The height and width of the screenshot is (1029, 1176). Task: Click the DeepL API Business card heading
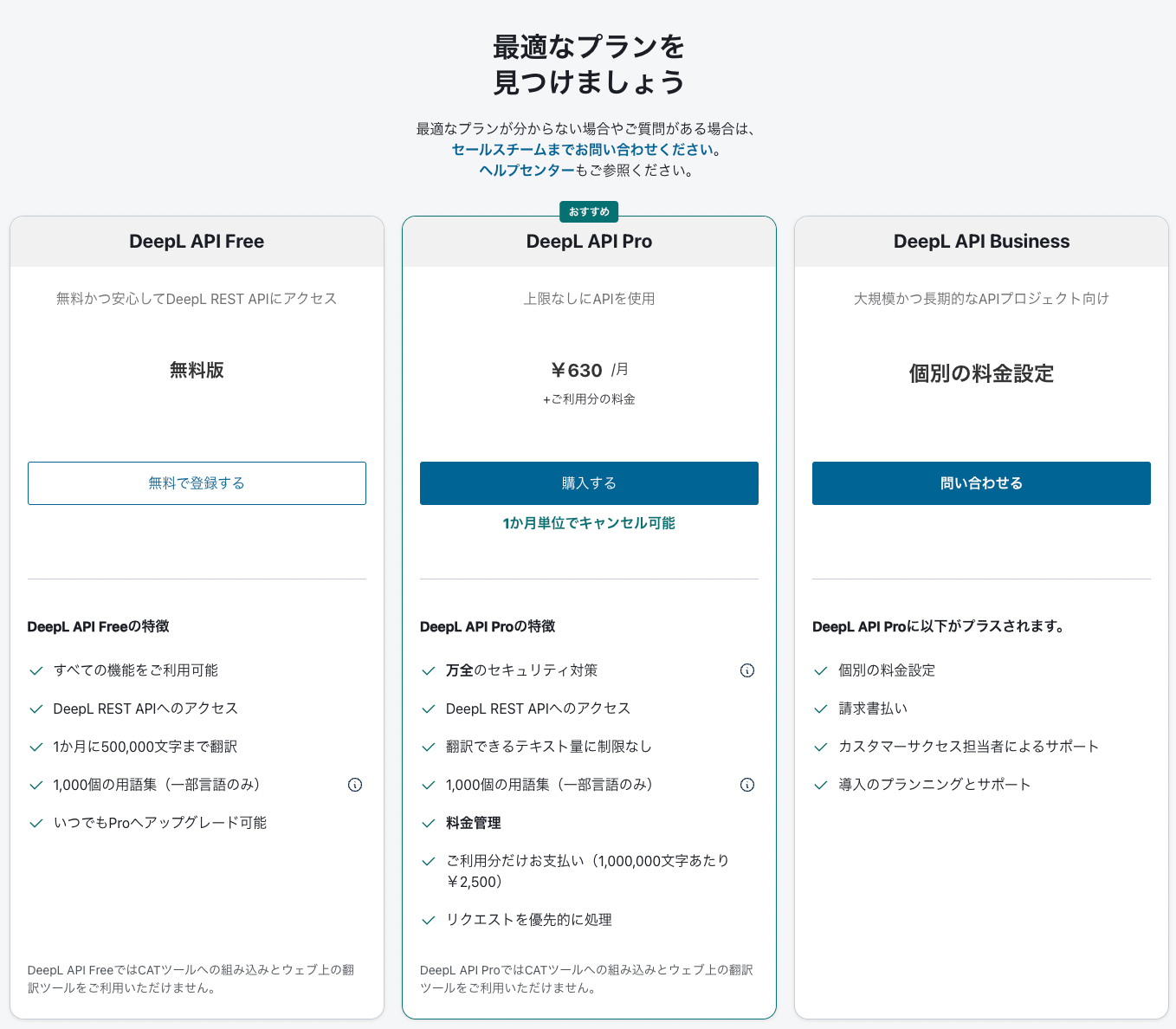click(x=981, y=242)
